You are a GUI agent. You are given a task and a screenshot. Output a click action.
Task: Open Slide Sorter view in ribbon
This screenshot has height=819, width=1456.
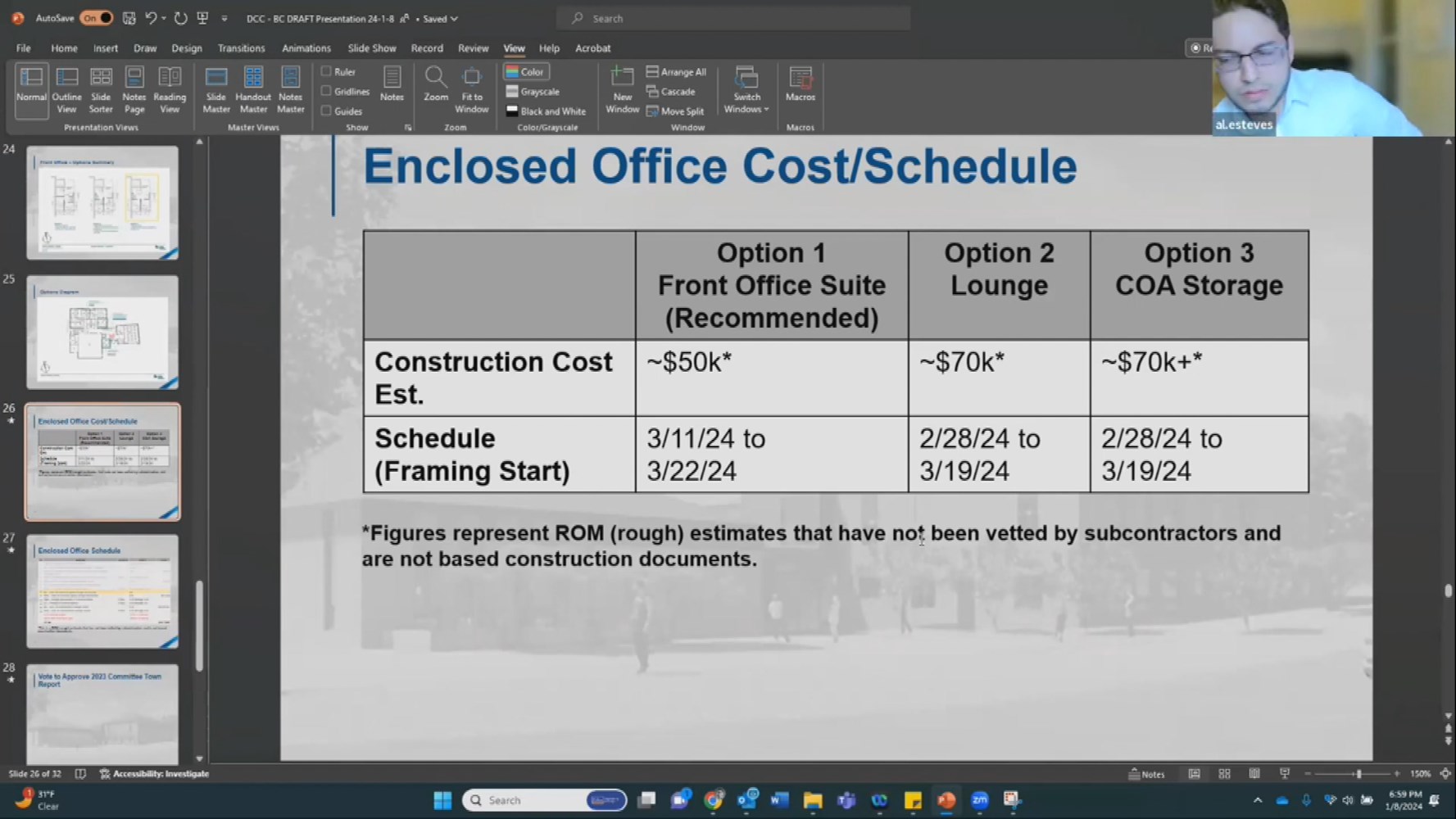(x=101, y=88)
